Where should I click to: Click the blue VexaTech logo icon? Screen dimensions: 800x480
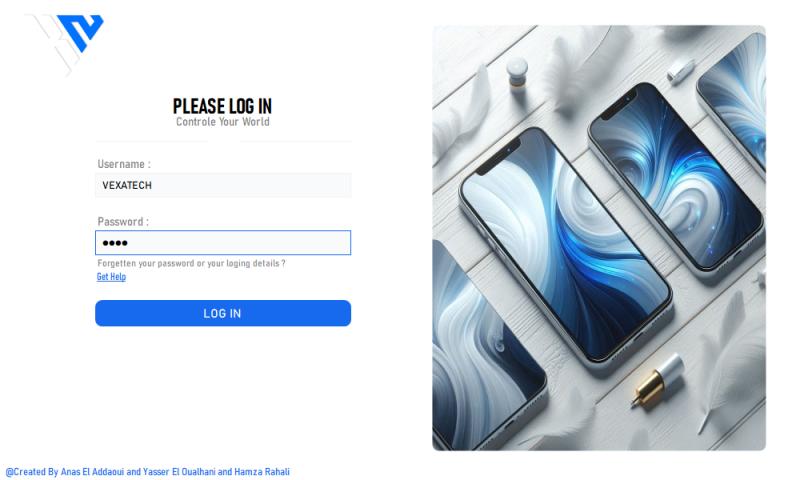pos(80,32)
